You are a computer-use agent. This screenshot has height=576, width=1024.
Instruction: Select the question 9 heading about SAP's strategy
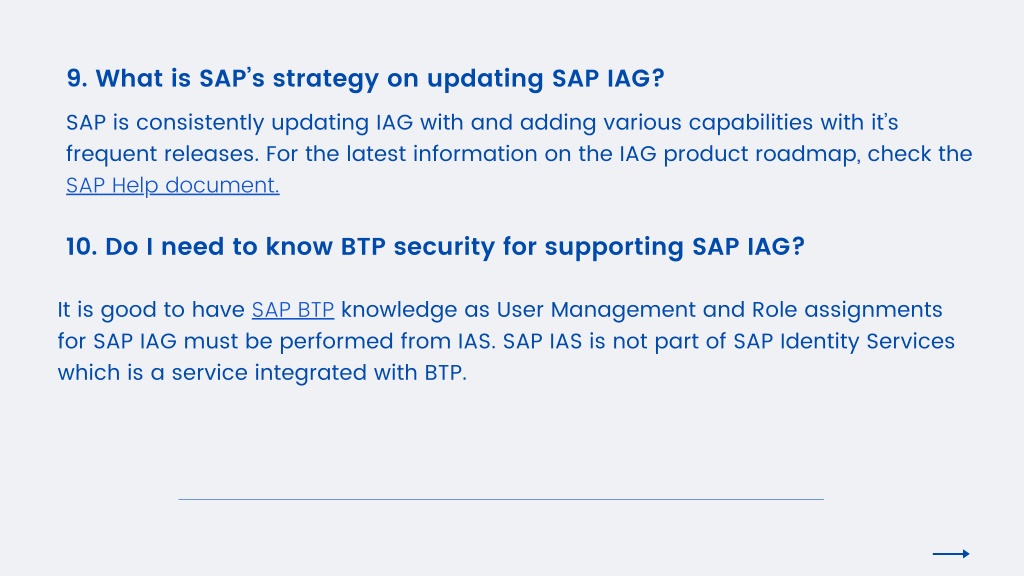tap(365, 78)
